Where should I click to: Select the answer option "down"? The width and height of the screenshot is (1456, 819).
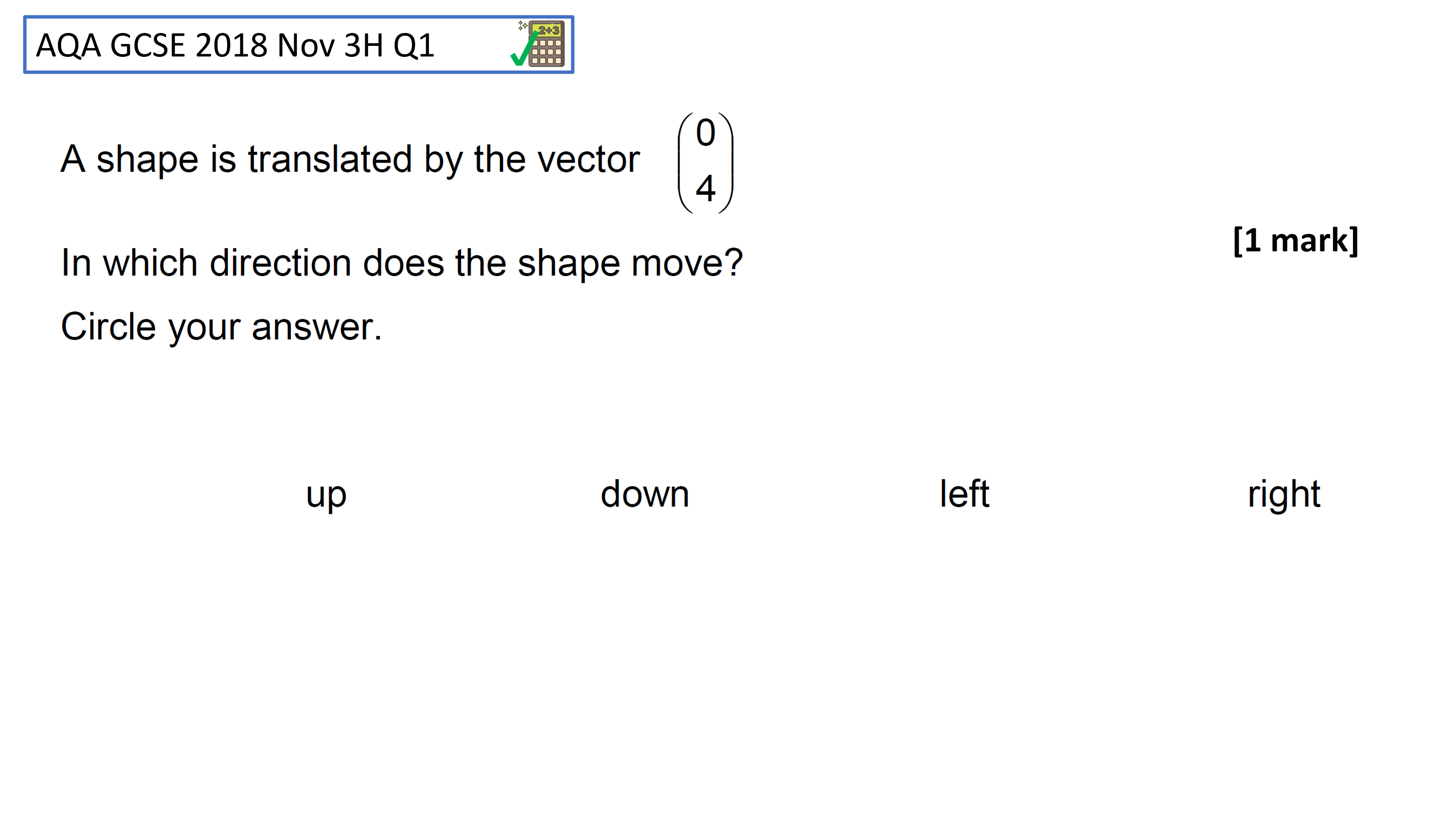[x=645, y=493]
